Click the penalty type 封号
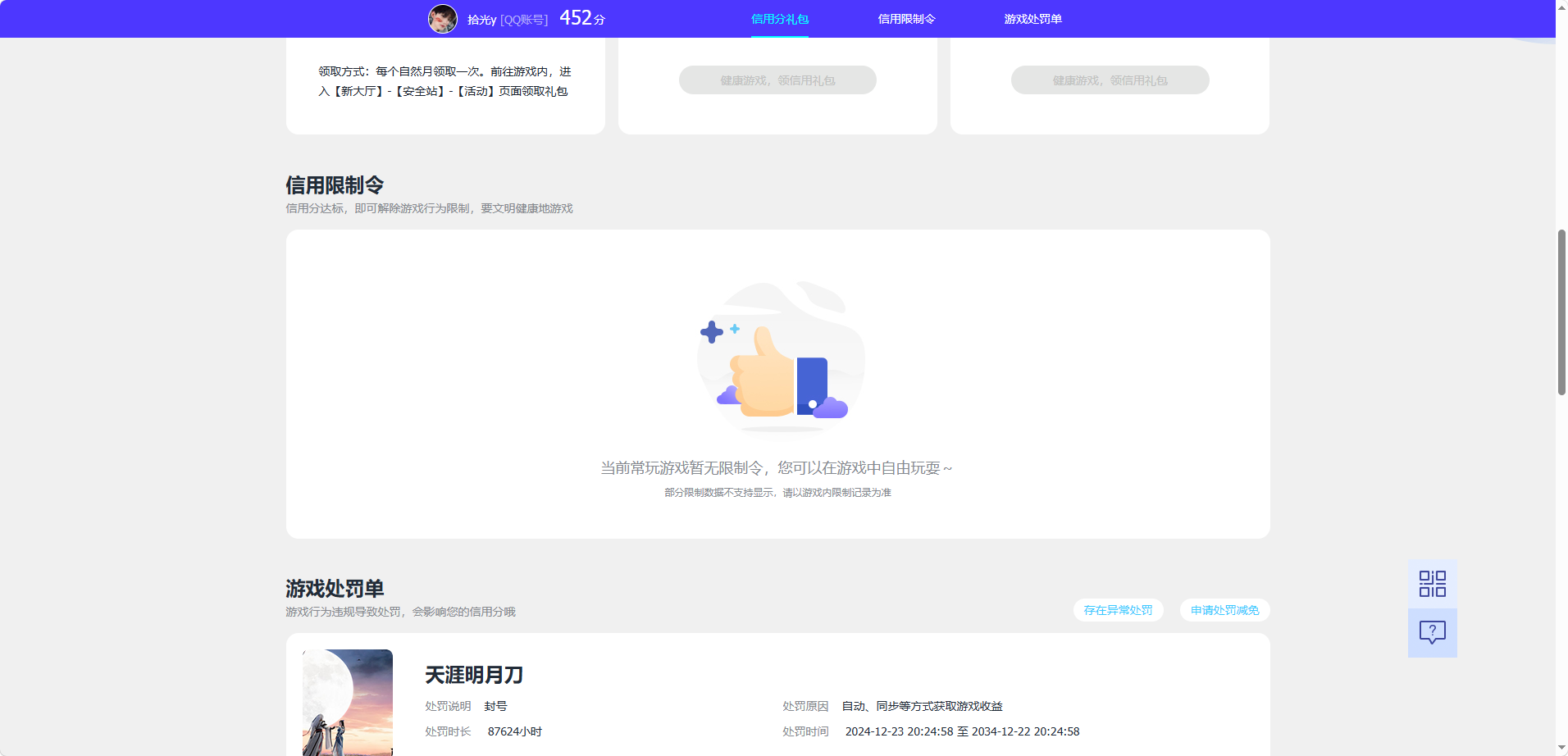1568x756 pixels. (x=495, y=706)
